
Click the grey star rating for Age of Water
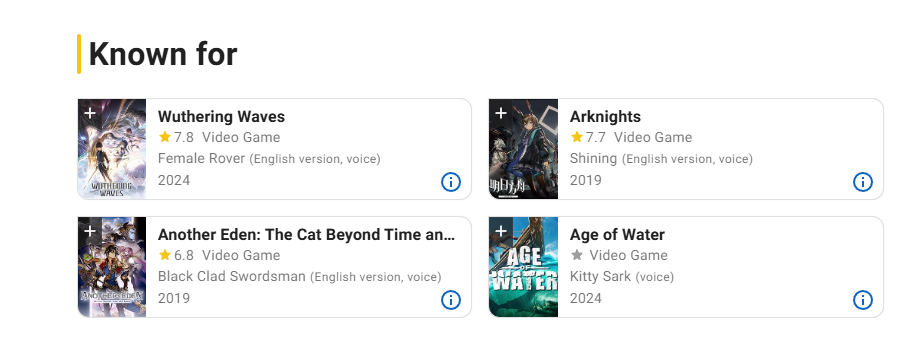tap(577, 255)
